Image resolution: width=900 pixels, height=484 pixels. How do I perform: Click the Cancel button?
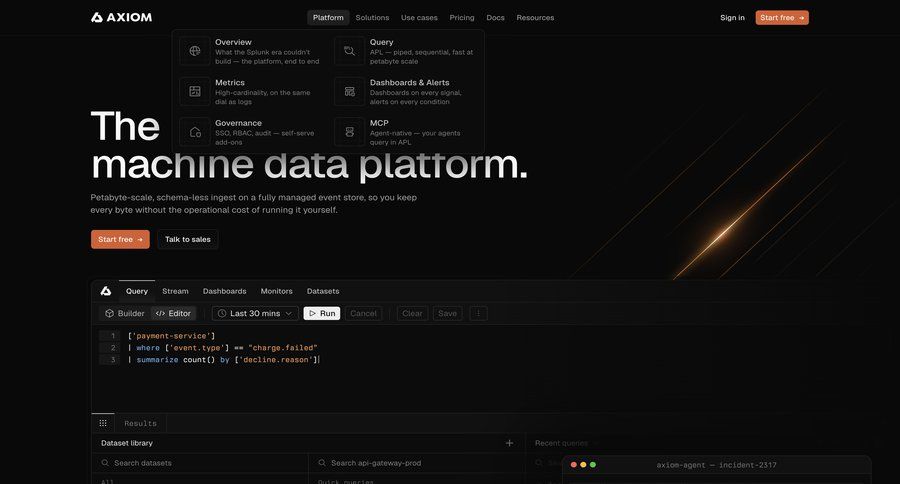(363, 313)
